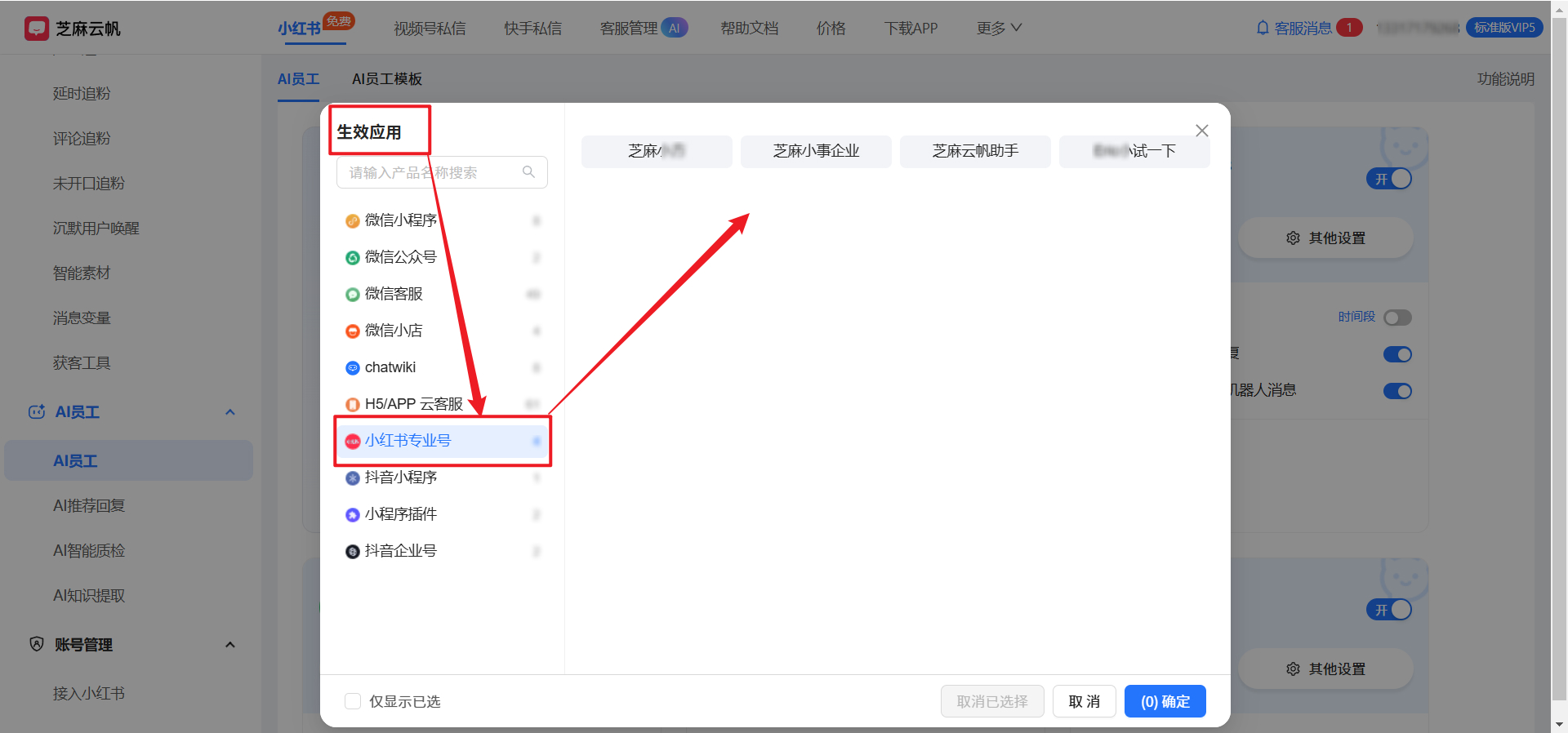The image size is (1568, 733).
Task: Switch to the AI员工模板 tab
Action: [387, 79]
